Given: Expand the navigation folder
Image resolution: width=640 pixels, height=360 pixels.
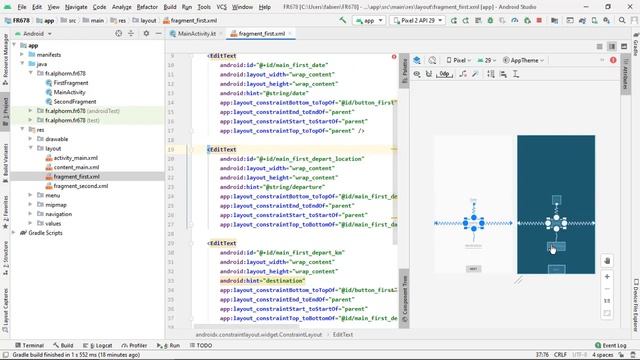Looking at the screenshot, I should [30, 214].
